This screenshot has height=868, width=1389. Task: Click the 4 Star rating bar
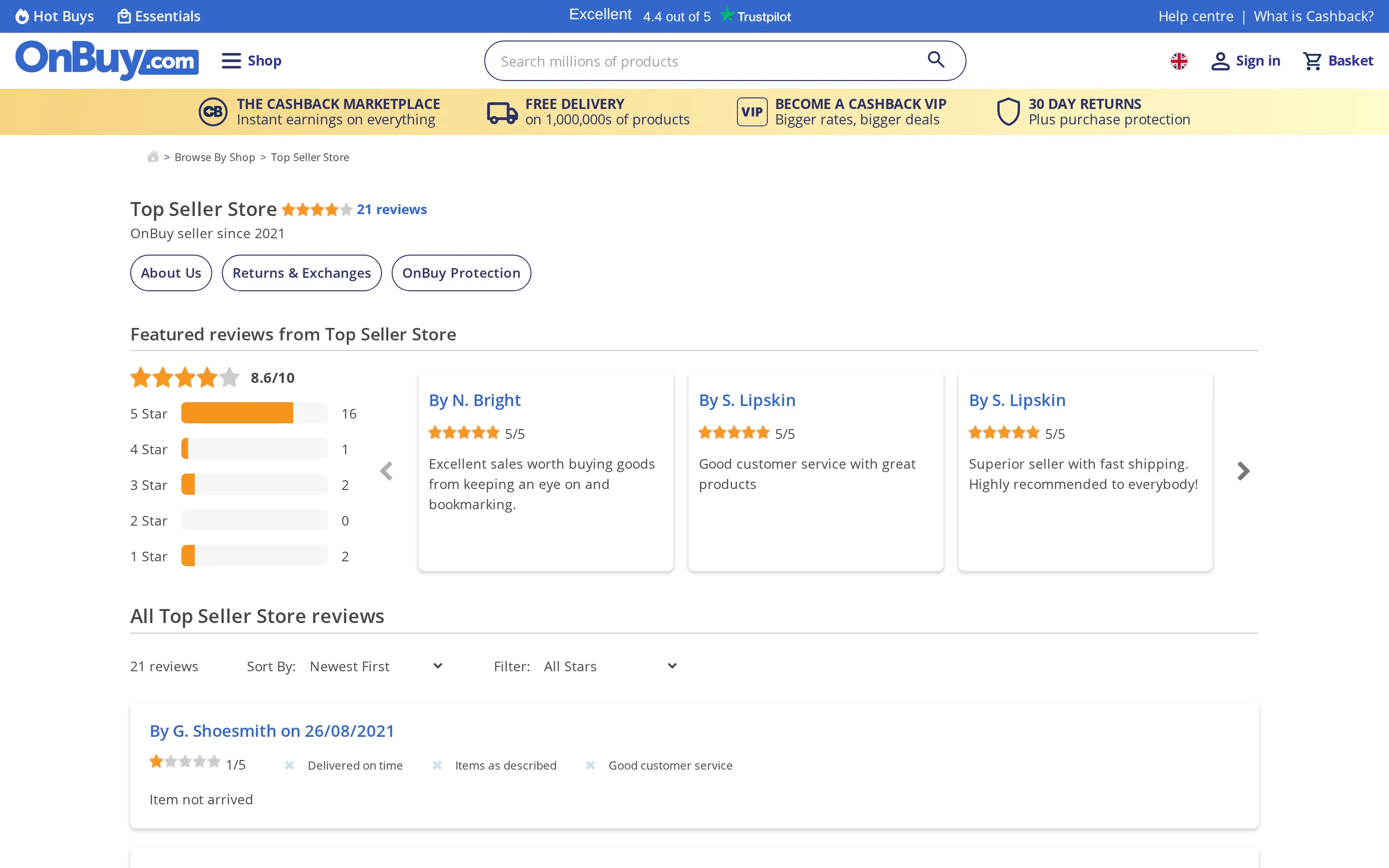[254, 448]
